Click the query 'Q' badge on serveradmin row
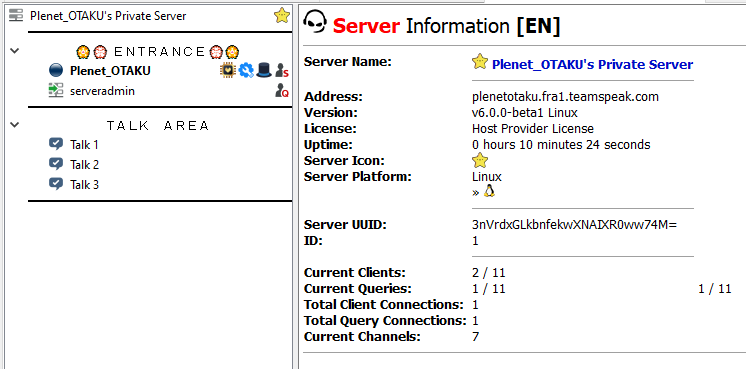This screenshot has height=369, width=746. coord(282,90)
